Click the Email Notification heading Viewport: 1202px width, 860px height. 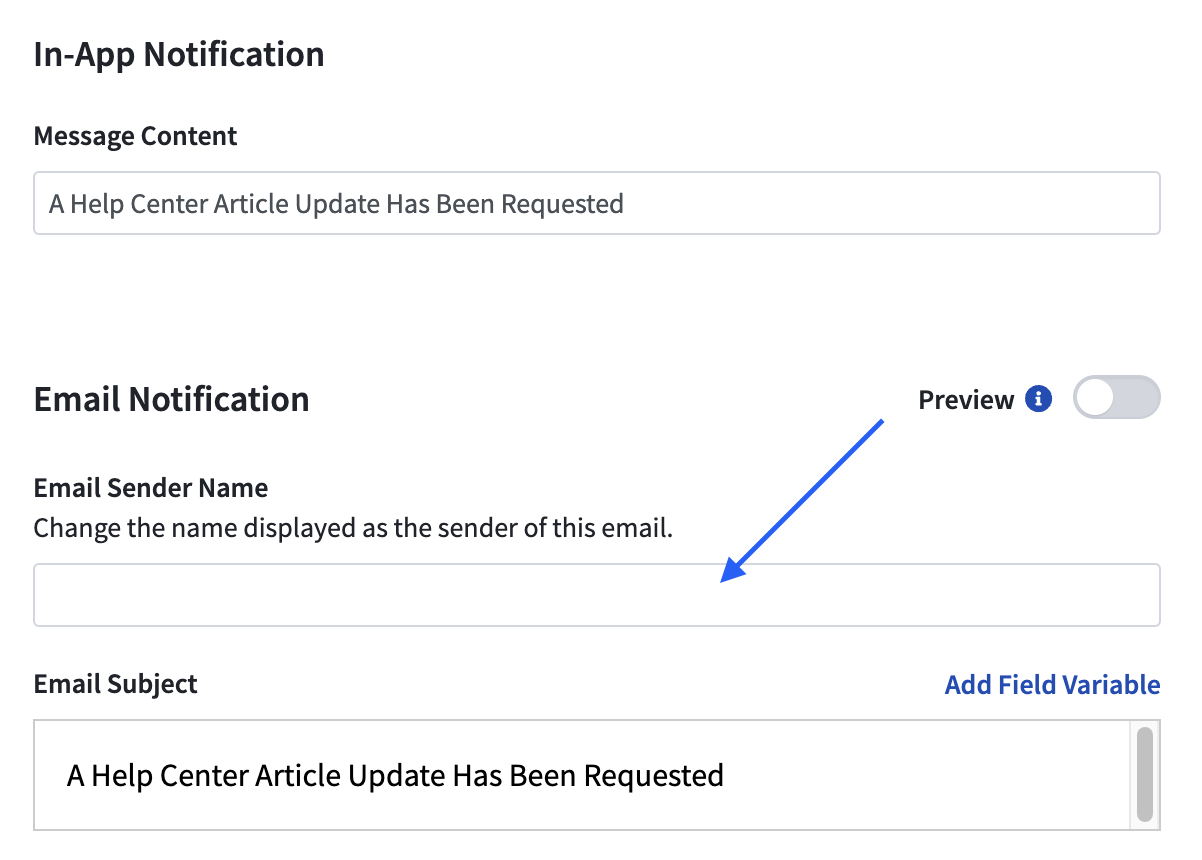pyautogui.click(x=172, y=399)
